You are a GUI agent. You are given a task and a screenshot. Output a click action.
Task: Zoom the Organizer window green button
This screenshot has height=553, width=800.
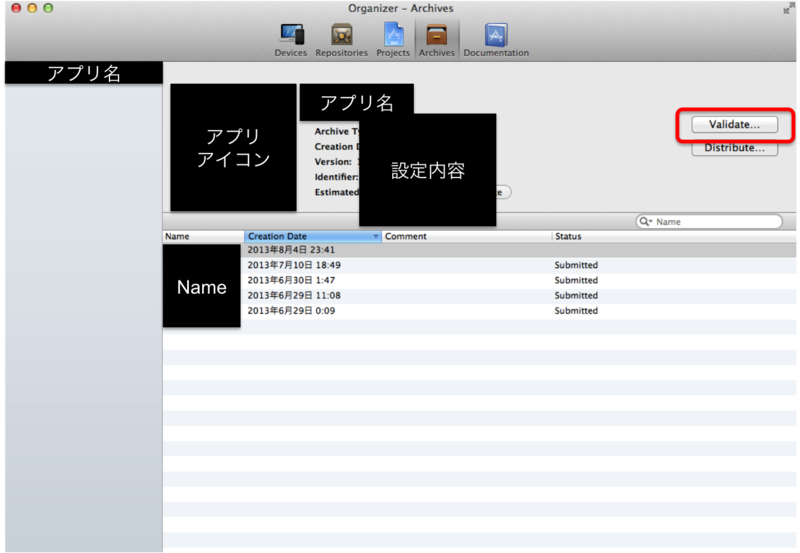(x=48, y=8)
